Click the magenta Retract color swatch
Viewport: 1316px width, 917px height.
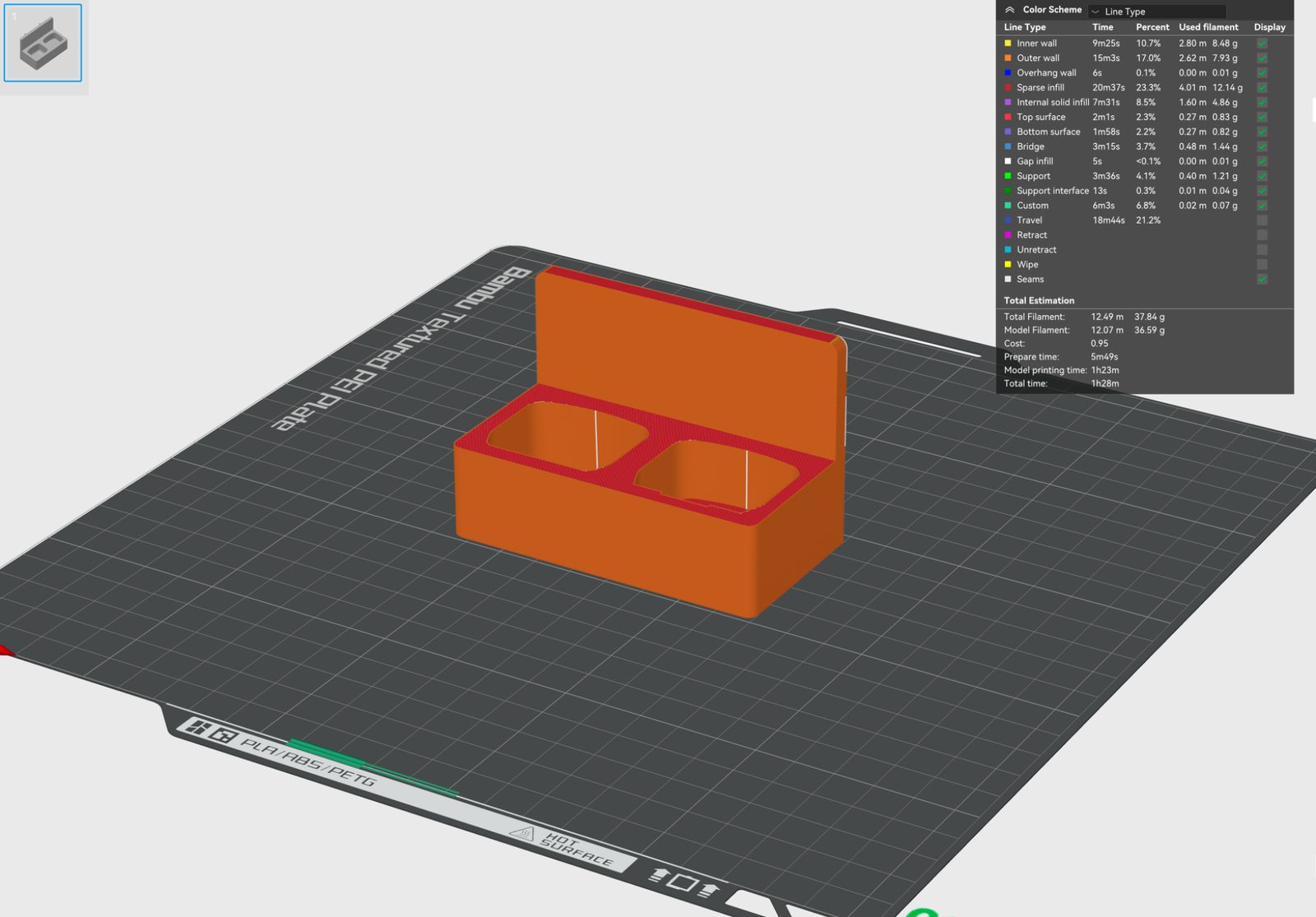pos(1008,235)
